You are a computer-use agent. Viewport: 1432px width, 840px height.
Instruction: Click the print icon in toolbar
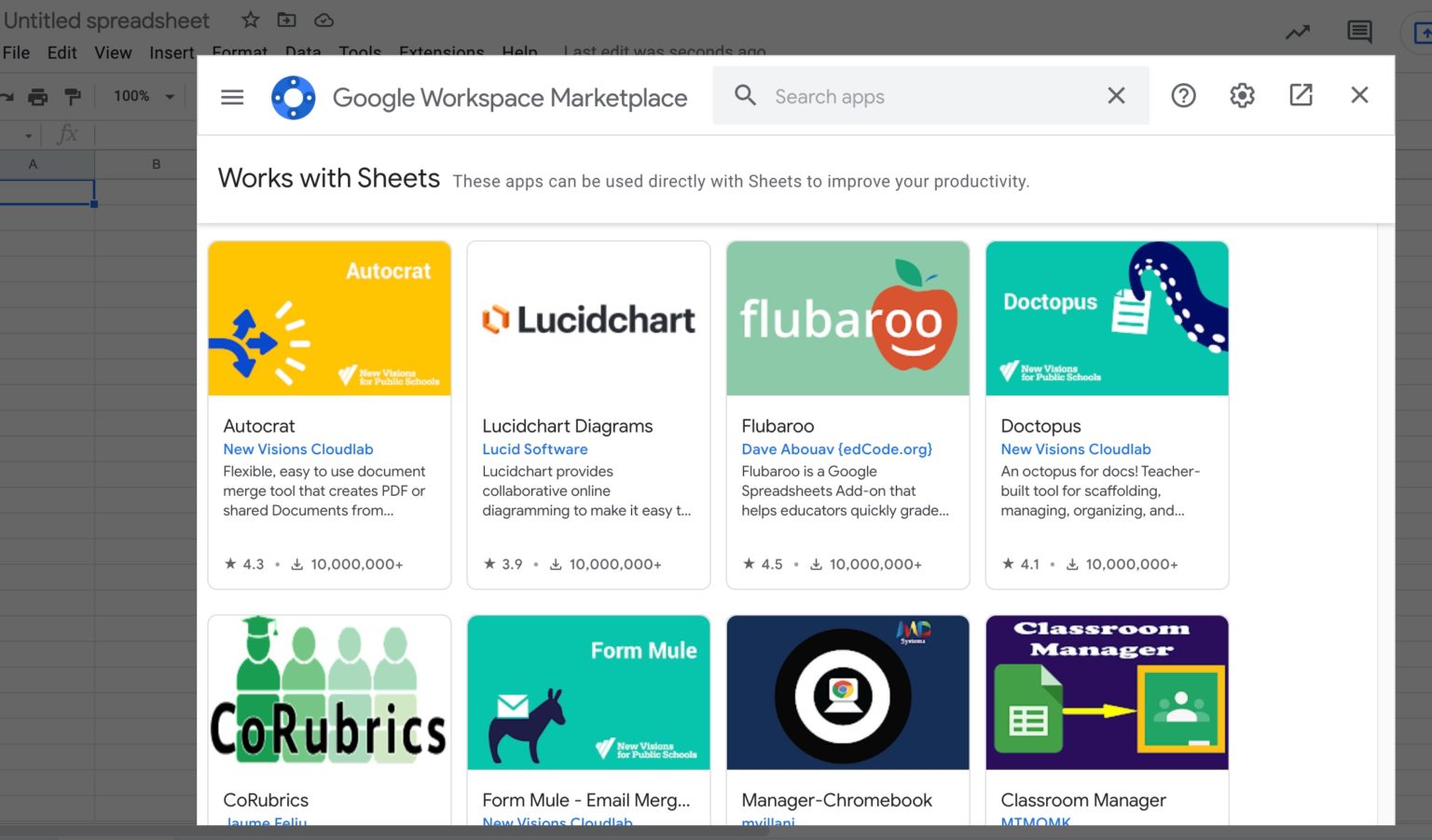(x=37, y=96)
